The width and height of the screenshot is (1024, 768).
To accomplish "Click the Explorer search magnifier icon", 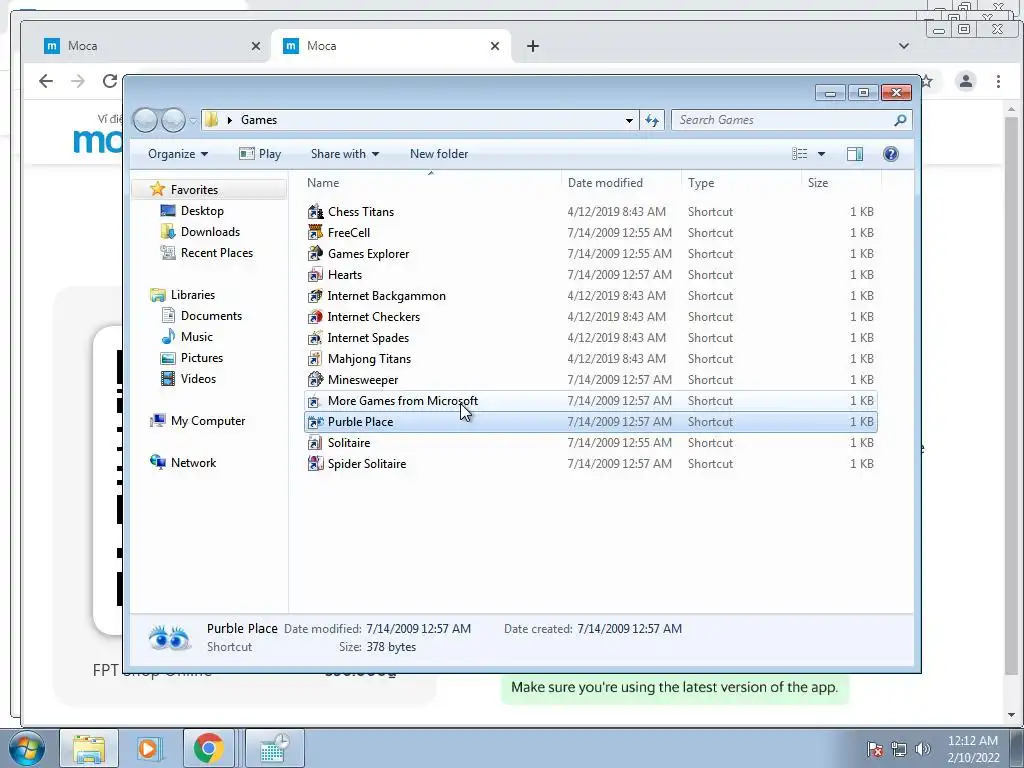I will tap(900, 120).
